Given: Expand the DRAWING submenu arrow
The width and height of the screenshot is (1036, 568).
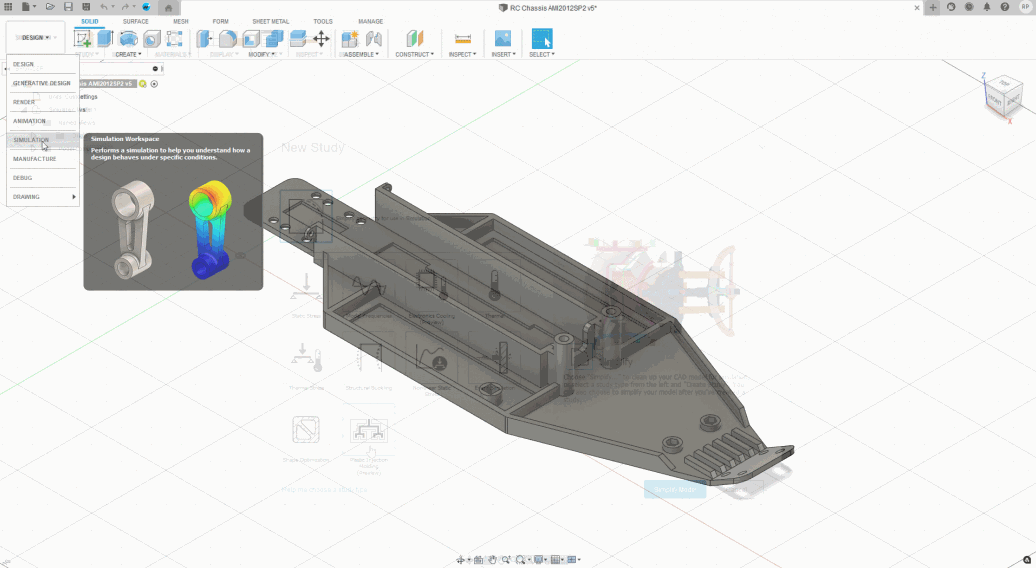Looking at the screenshot, I should pyautogui.click(x=74, y=197).
